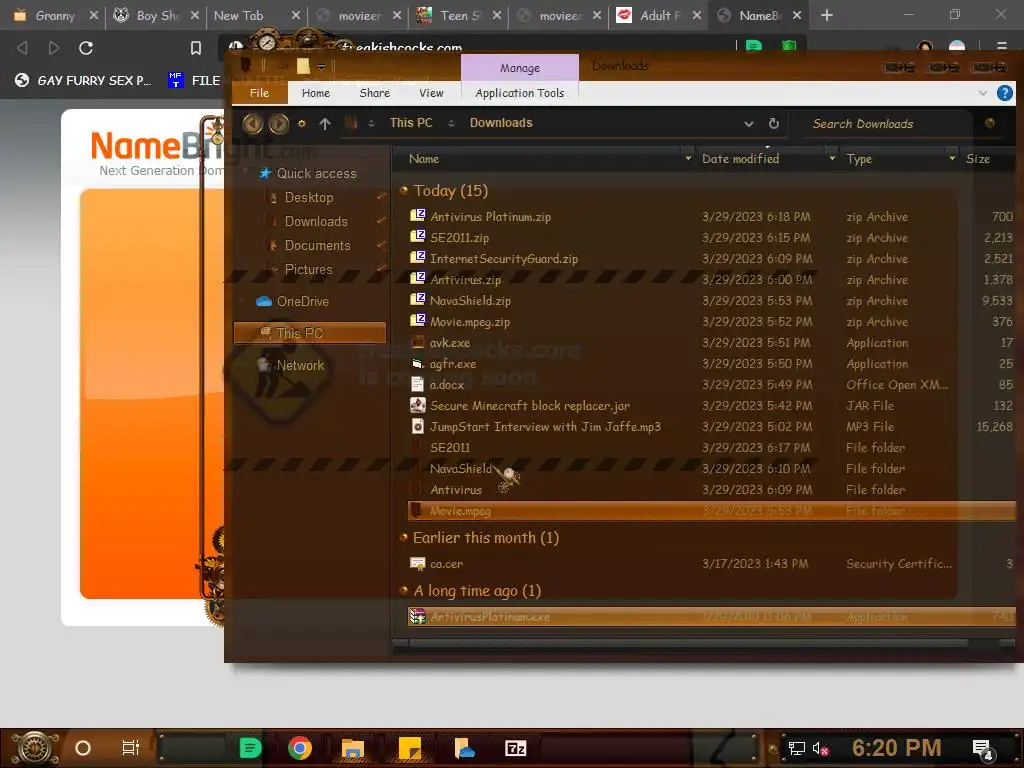Open the Type column filter dropdown

[952, 158]
